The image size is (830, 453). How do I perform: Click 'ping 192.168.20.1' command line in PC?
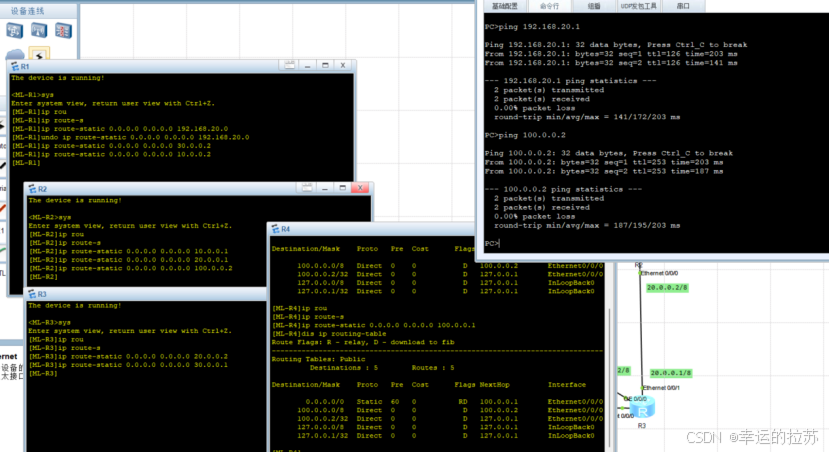click(532, 26)
